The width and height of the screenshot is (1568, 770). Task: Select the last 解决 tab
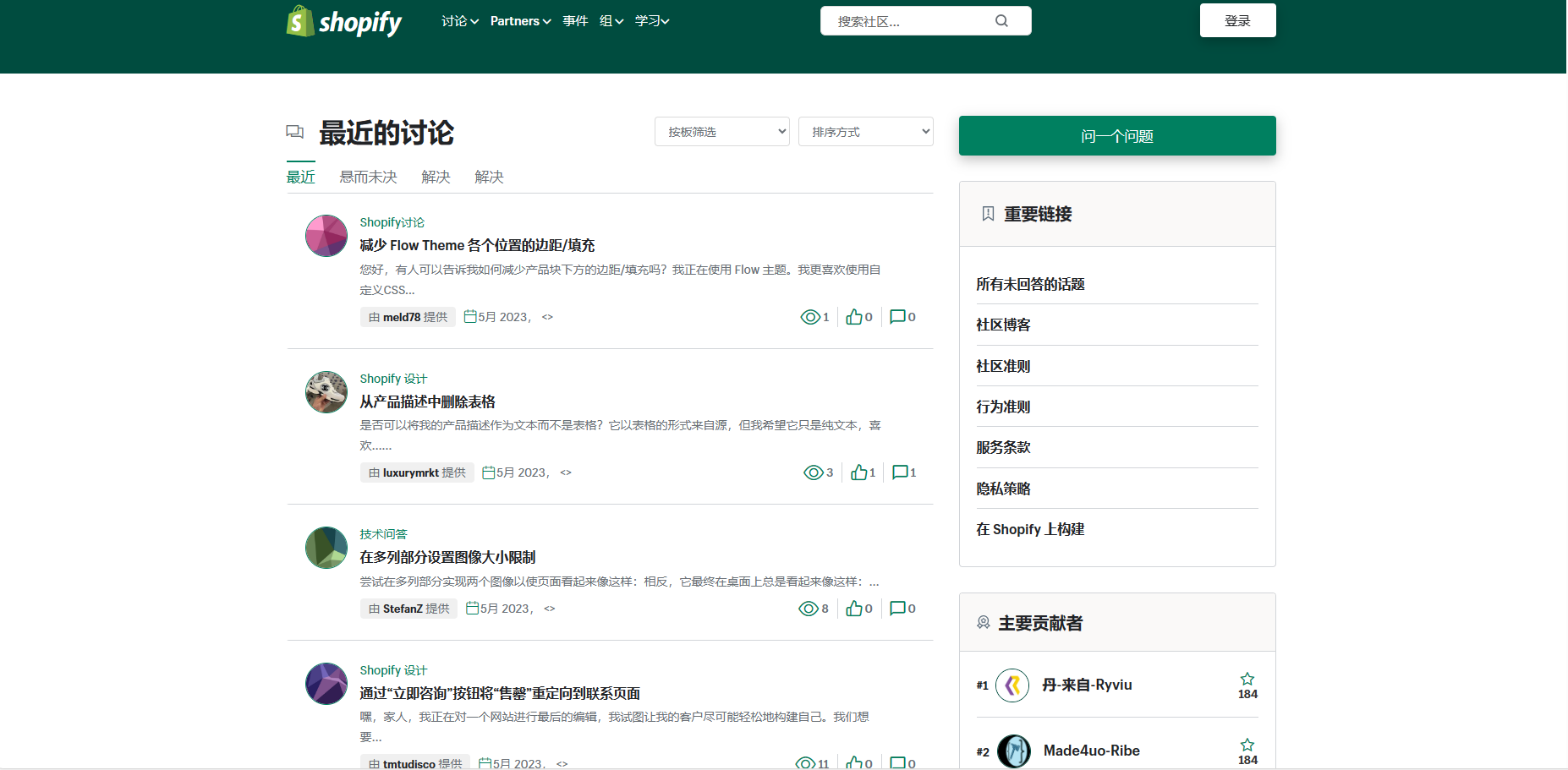click(490, 177)
